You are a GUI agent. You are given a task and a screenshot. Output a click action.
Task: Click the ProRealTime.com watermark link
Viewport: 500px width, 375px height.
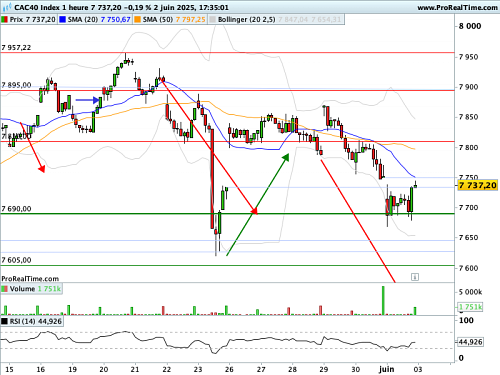coord(30,279)
